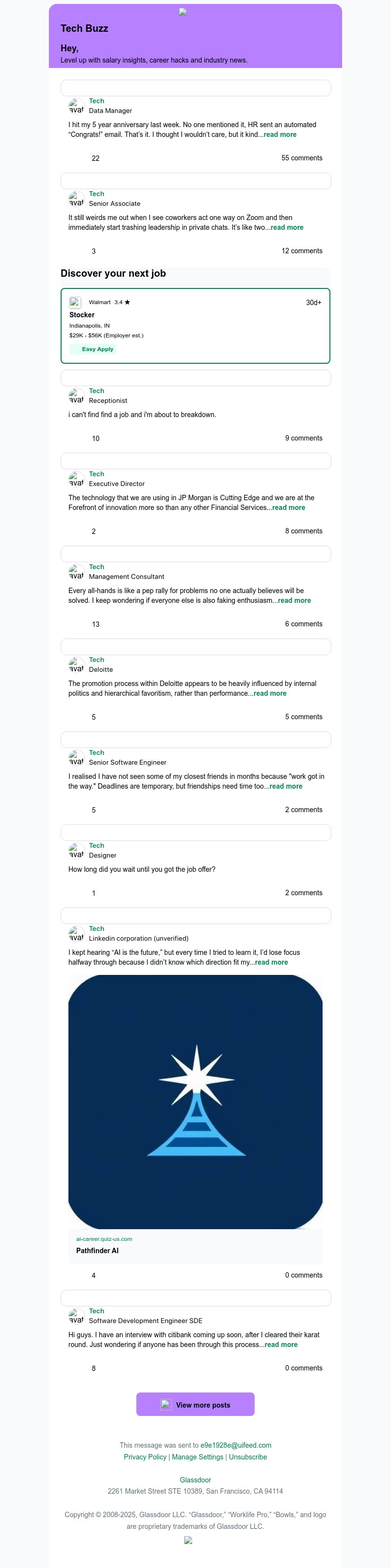
Task: Click the Executive Director post avatar
Action: click(x=76, y=479)
